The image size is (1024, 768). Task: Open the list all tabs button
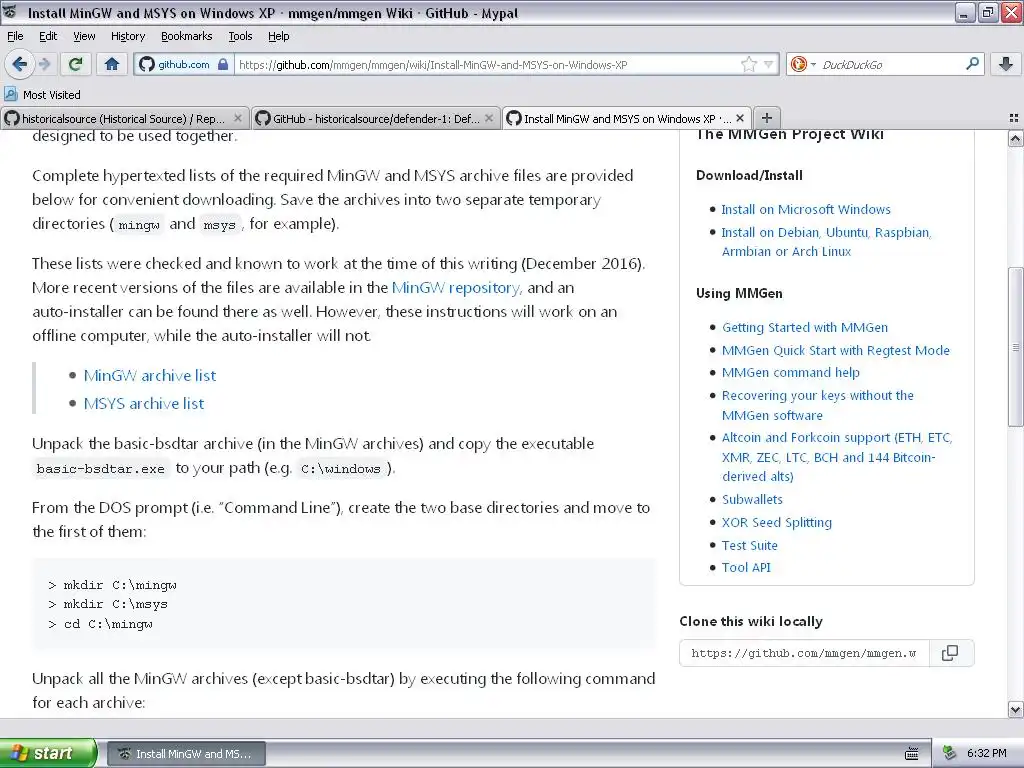pos(1014,118)
